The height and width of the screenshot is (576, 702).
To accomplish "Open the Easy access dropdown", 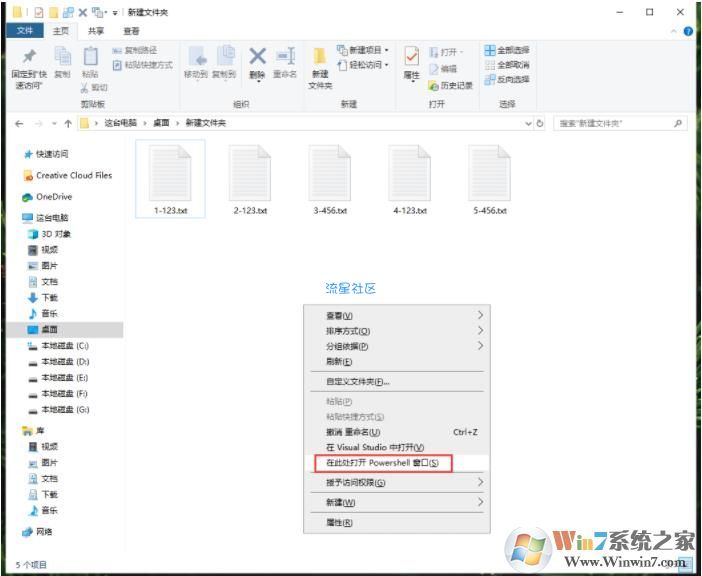I will [386, 65].
